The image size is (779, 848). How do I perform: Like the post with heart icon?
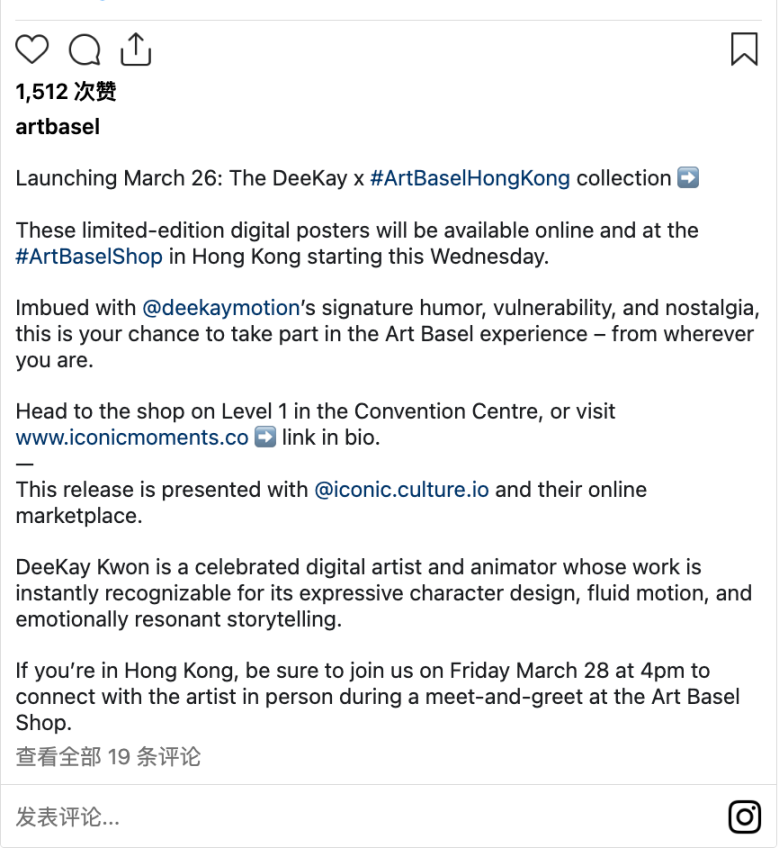[x=32, y=49]
